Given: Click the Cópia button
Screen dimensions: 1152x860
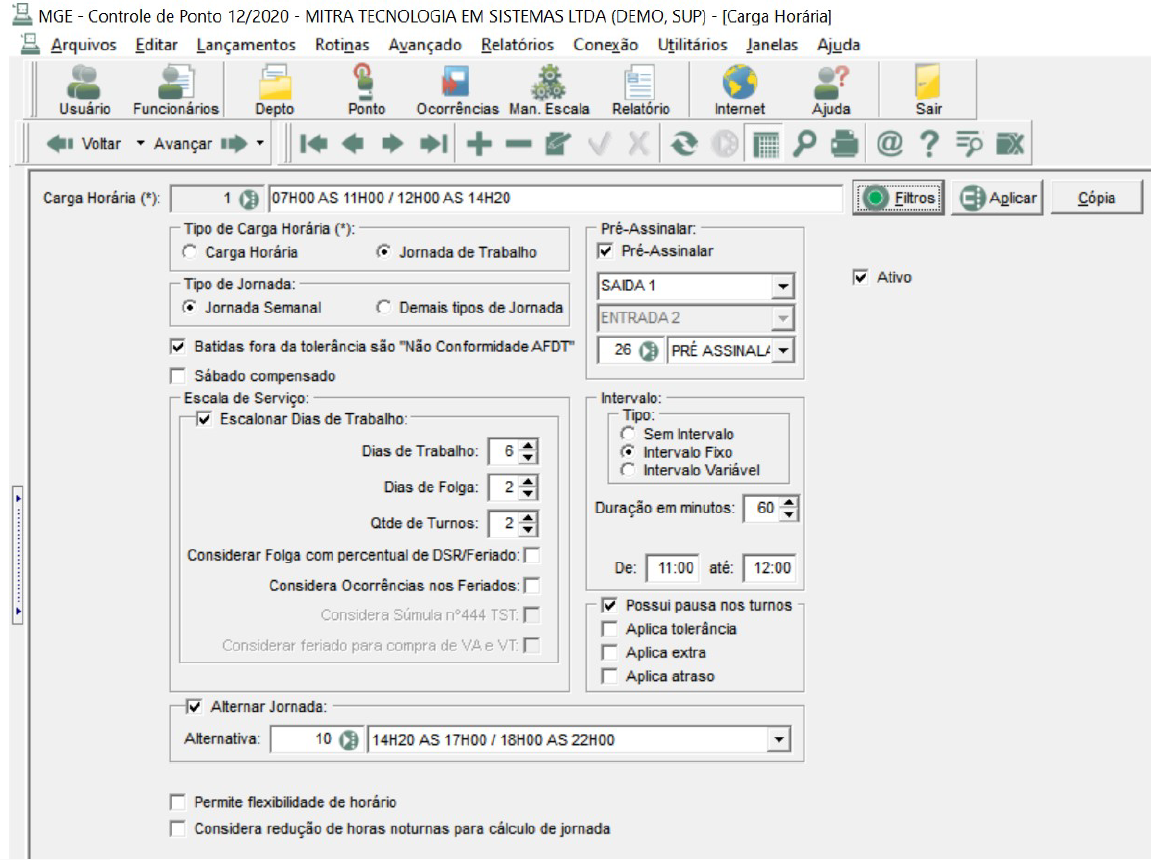Looking at the screenshot, I should click(1096, 198).
